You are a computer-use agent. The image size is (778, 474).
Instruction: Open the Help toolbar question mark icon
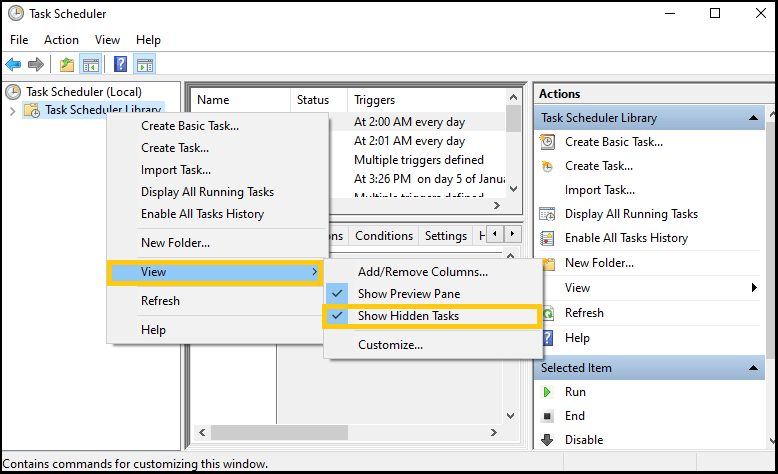pos(121,64)
